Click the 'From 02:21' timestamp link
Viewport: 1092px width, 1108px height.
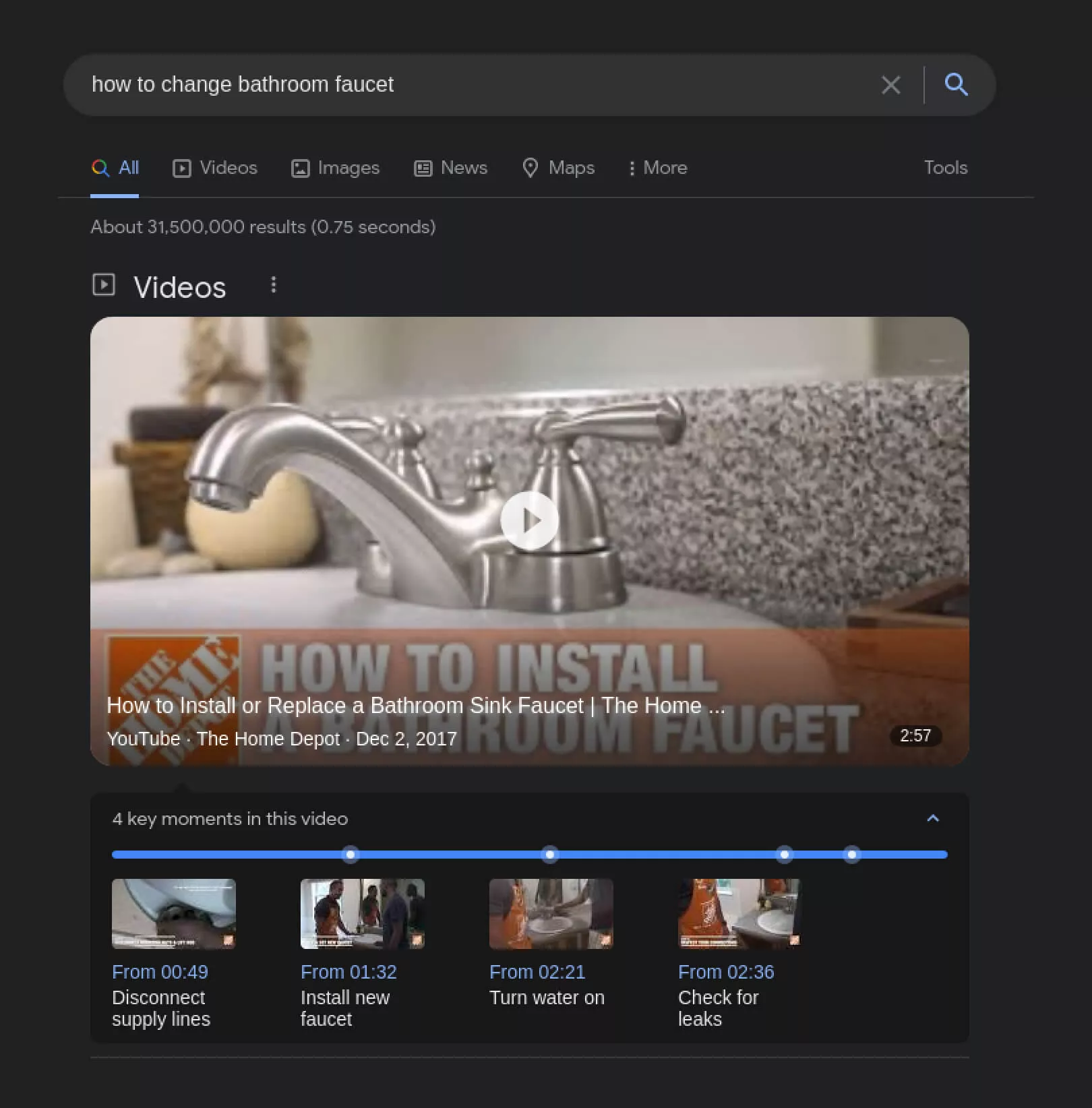coord(537,972)
